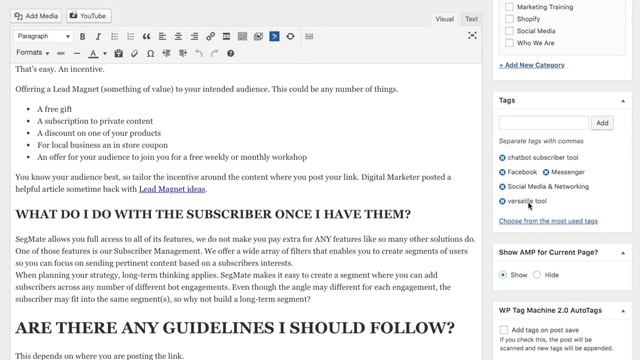Image resolution: width=640 pixels, height=360 pixels.
Task: Click the heading about subscribers
Action: (x=213, y=214)
